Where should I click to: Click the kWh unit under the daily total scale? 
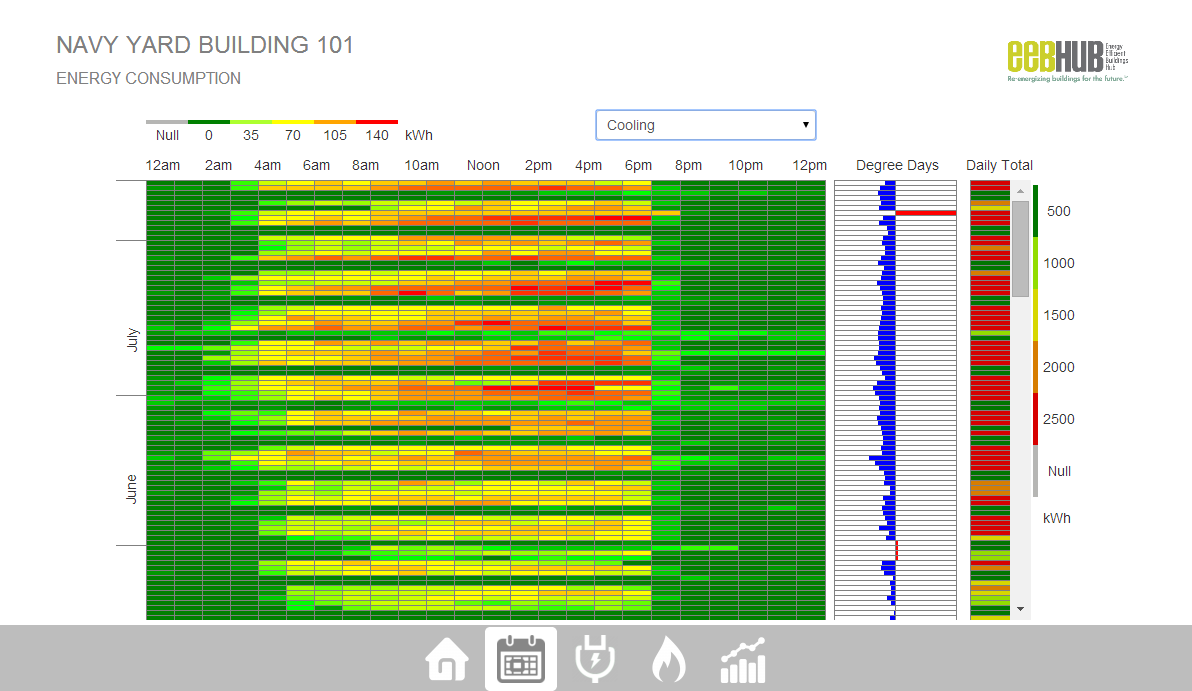coord(1057,518)
